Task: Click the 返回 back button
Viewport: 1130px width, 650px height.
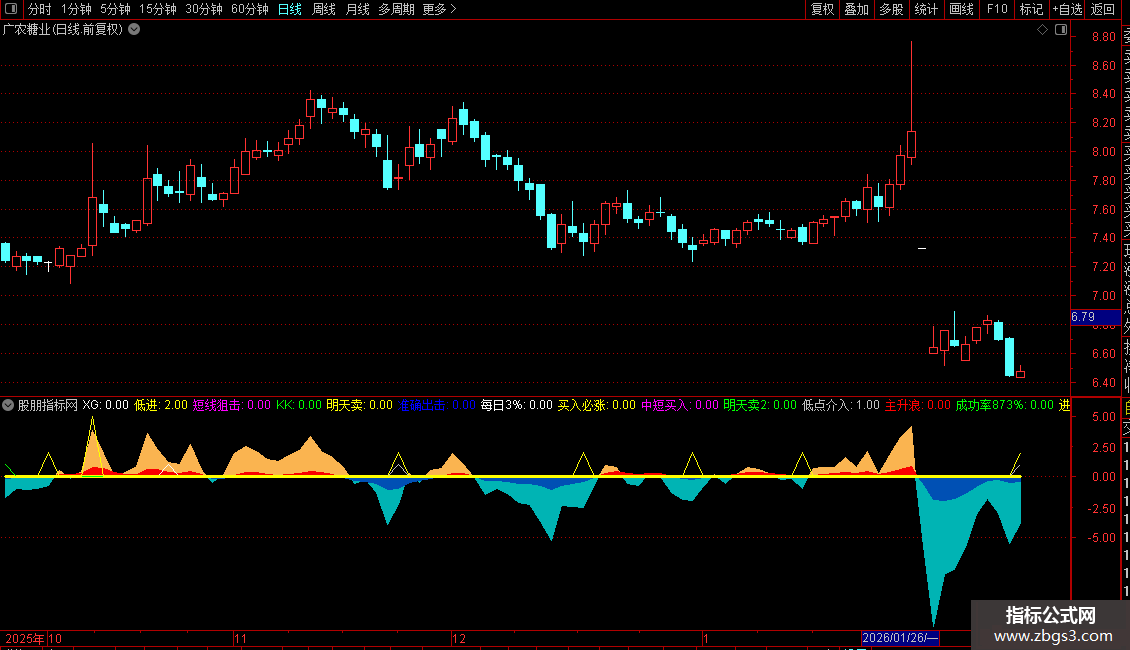Action: pos(1103,9)
